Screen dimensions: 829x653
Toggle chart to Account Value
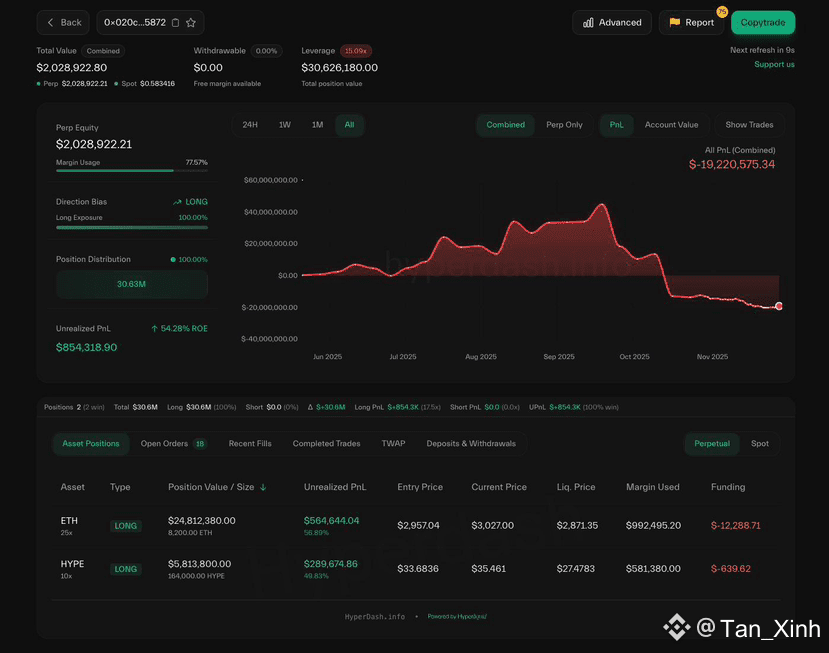[671, 125]
